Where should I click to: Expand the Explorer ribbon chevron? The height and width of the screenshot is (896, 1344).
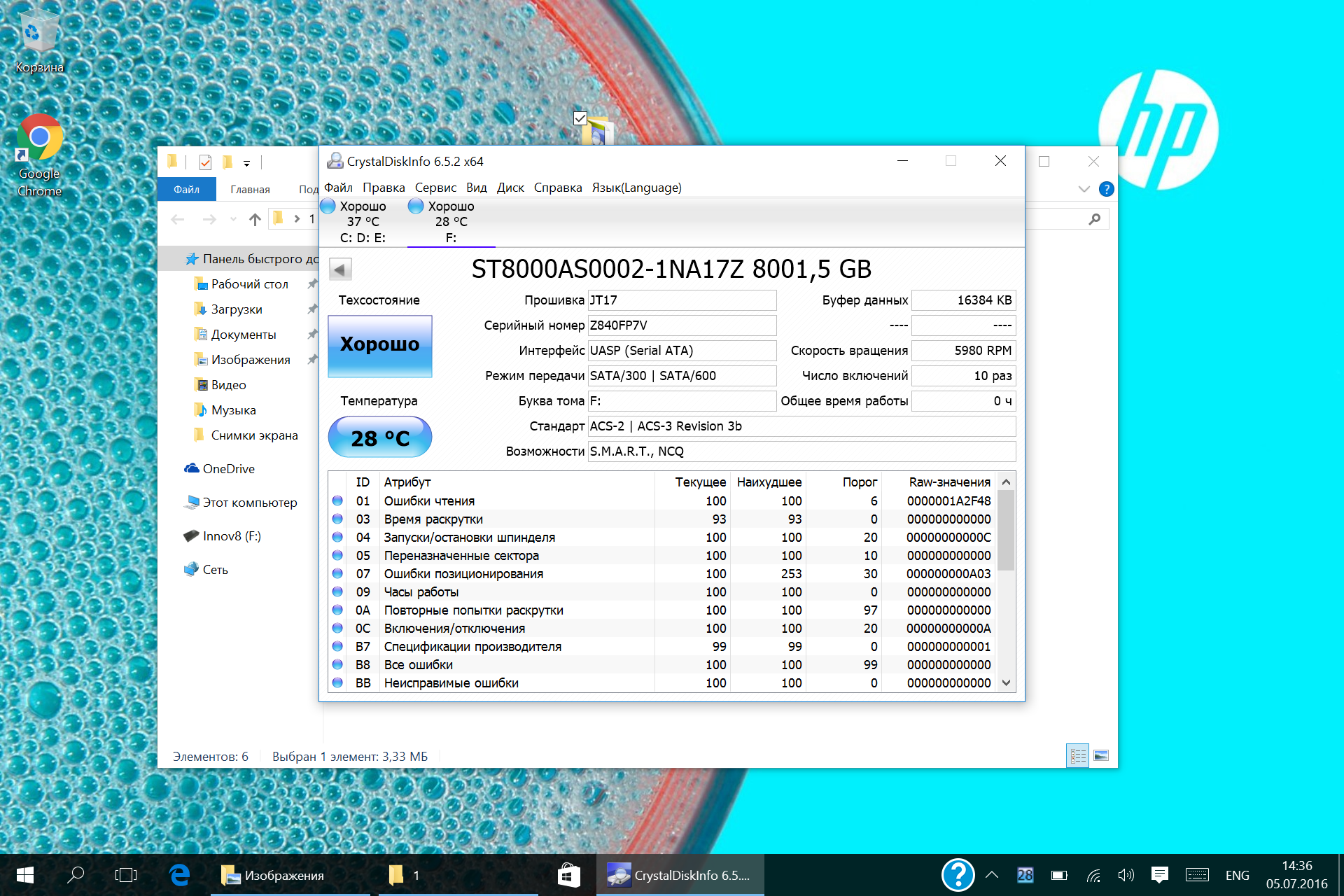(x=1084, y=189)
